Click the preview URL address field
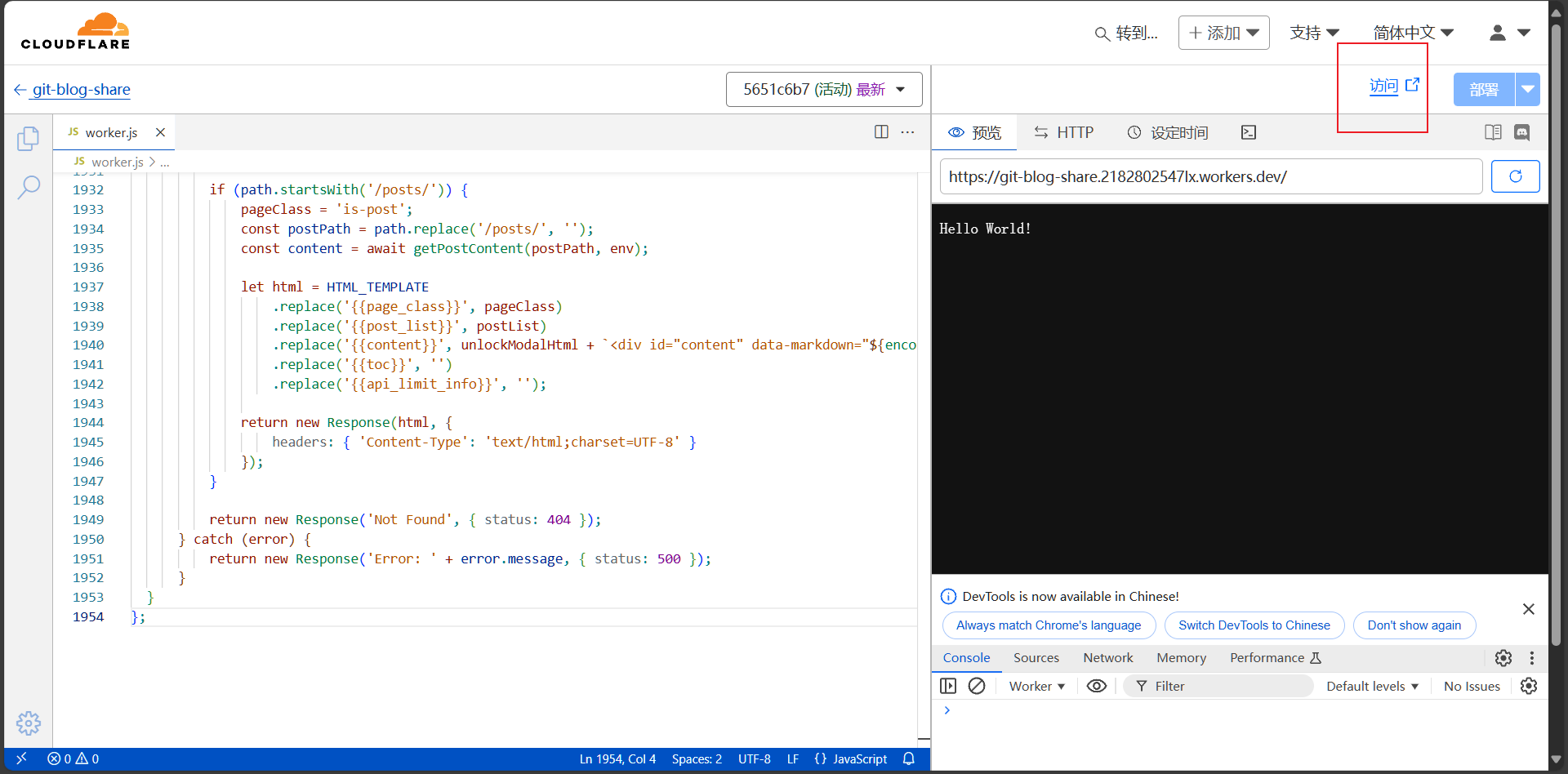 pos(1211,176)
